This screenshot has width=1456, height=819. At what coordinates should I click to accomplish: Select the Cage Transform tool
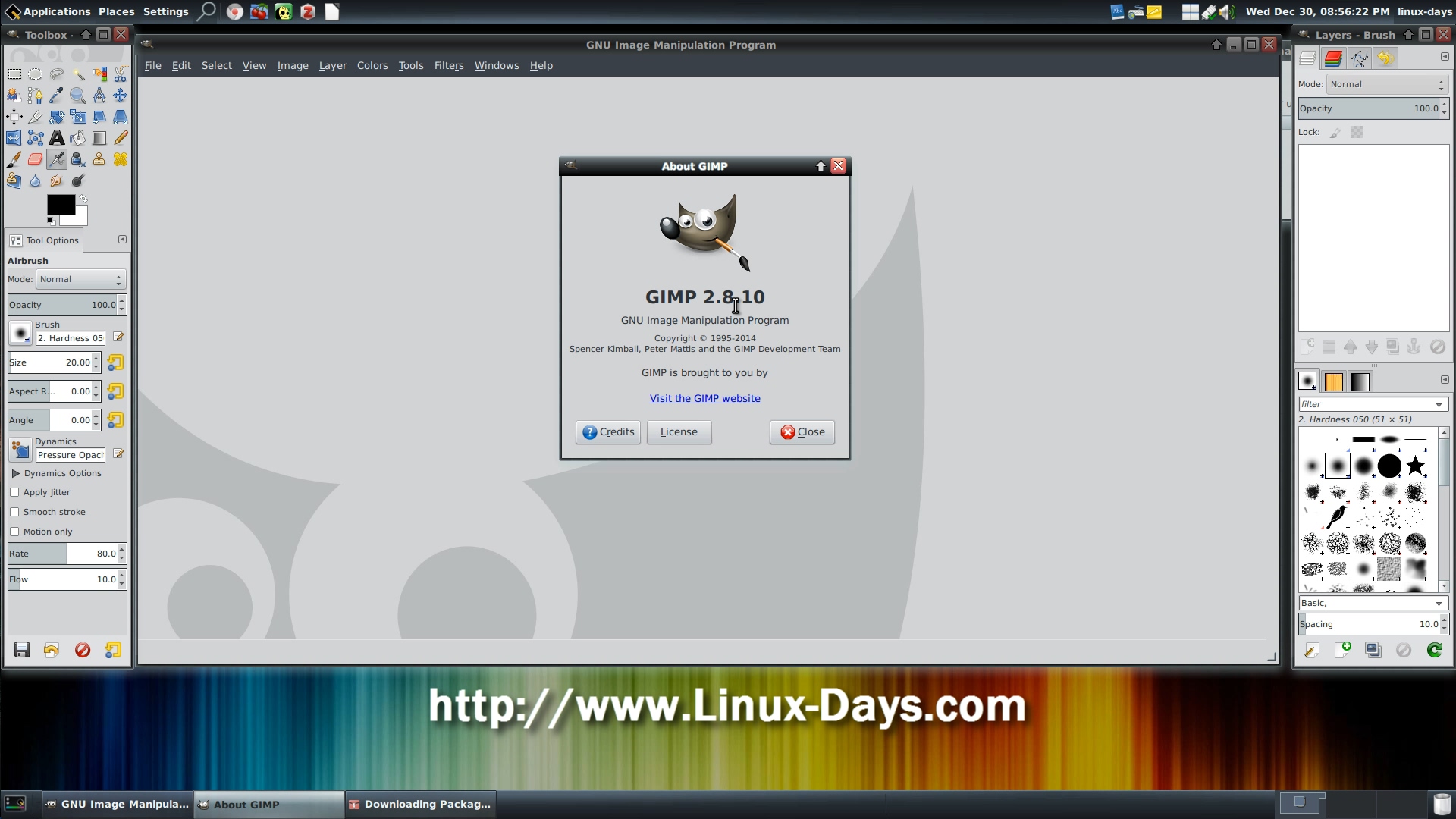coord(36,138)
